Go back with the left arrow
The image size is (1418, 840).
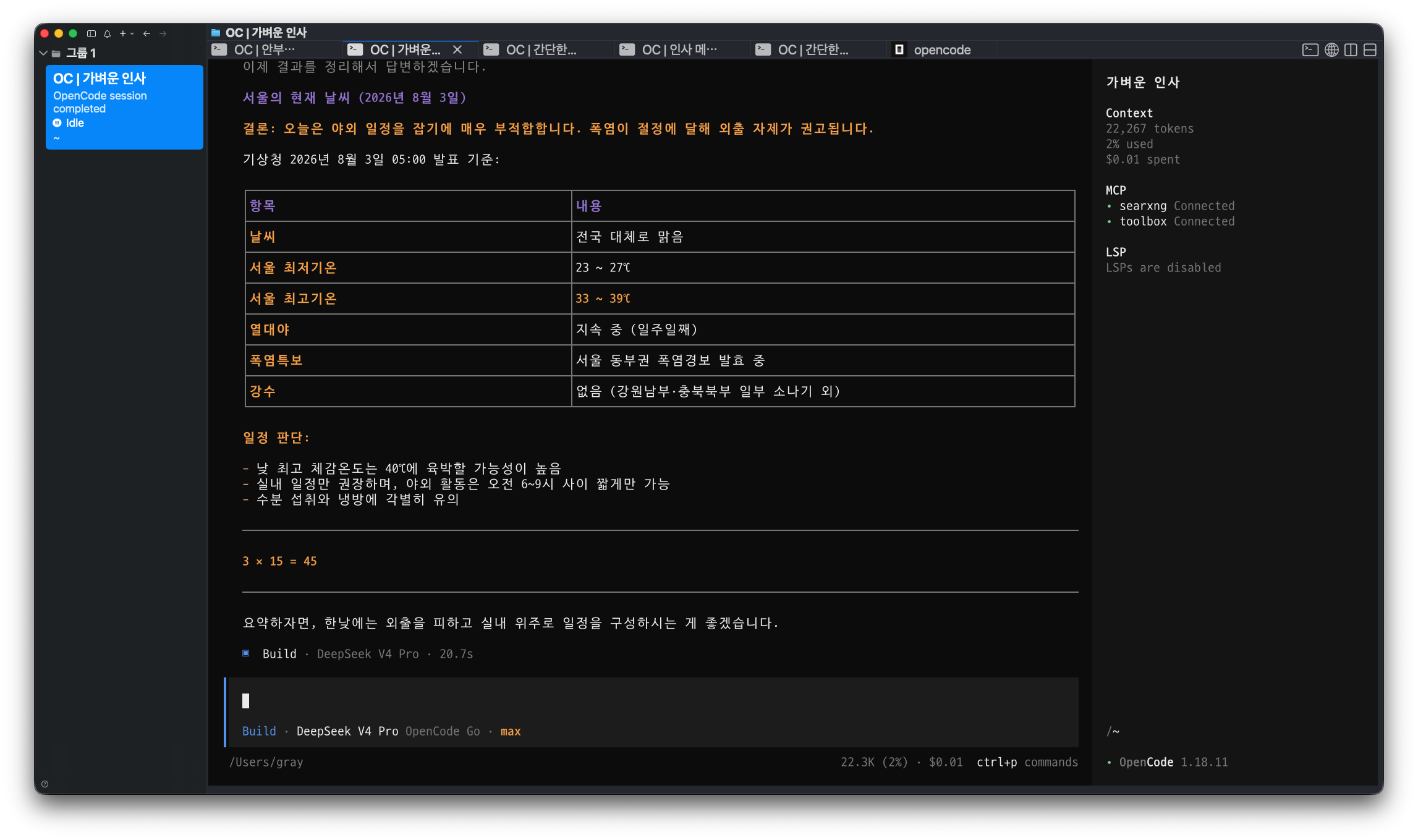(146, 33)
